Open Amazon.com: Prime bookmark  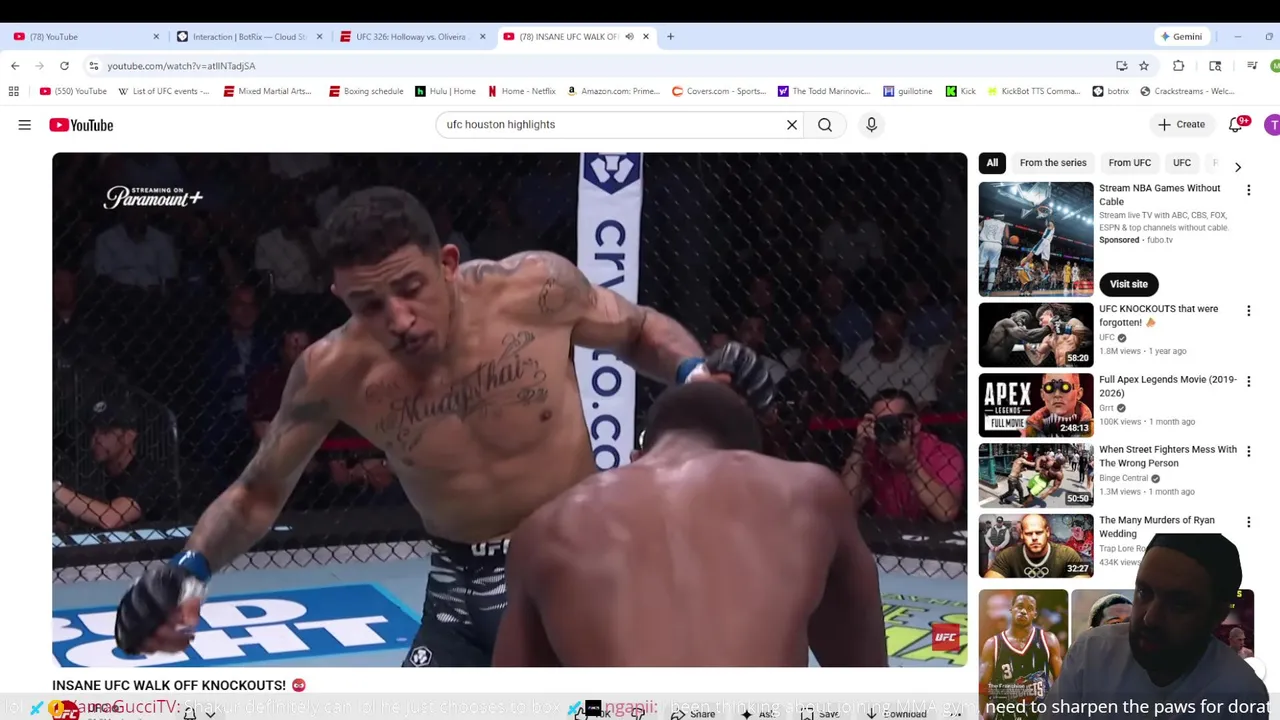pyautogui.click(x=613, y=91)
